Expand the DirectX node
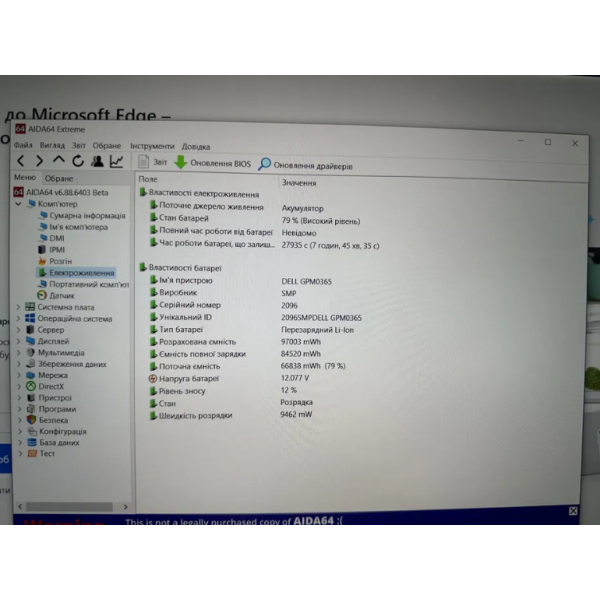 coord(19,386)
